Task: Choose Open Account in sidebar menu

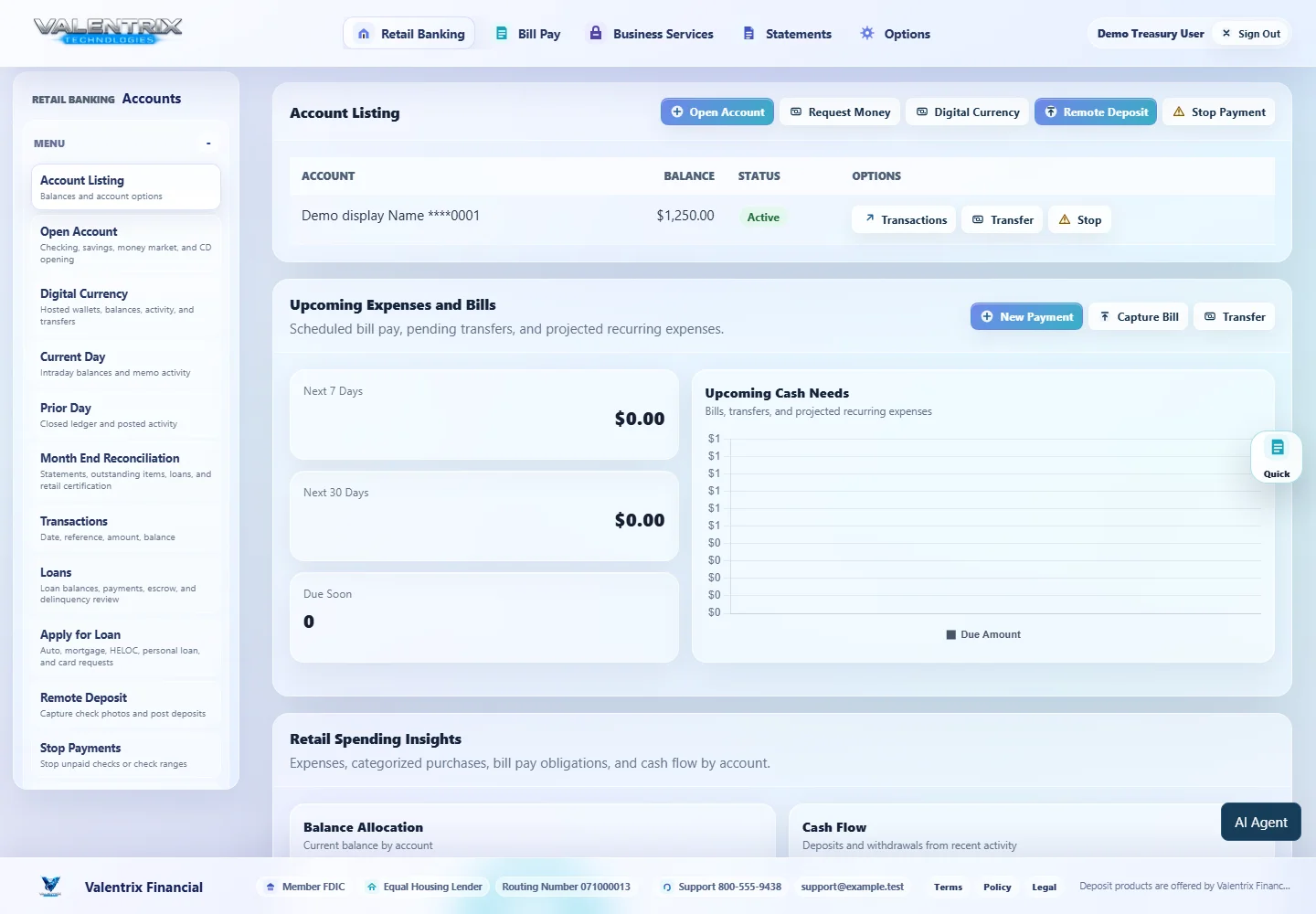Action: [126, 244]
